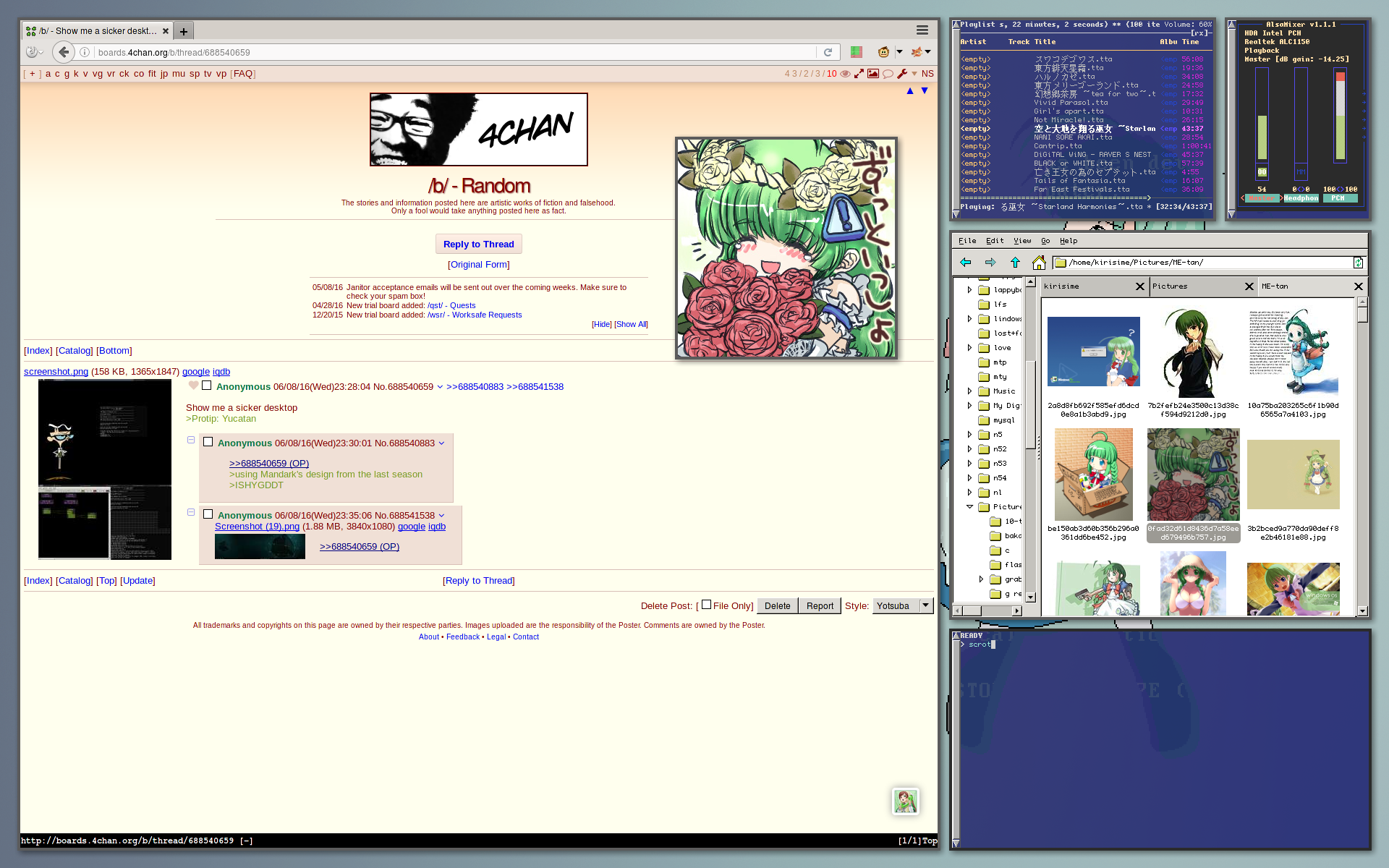Click the file manager back arrow

966,263
